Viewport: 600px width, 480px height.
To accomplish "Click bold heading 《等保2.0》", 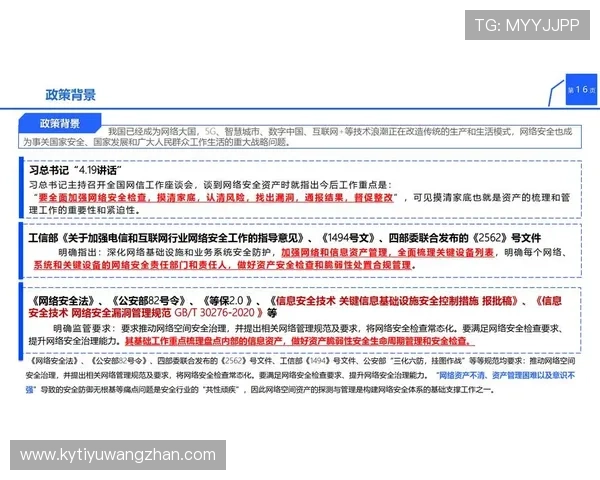I will 228,301.
